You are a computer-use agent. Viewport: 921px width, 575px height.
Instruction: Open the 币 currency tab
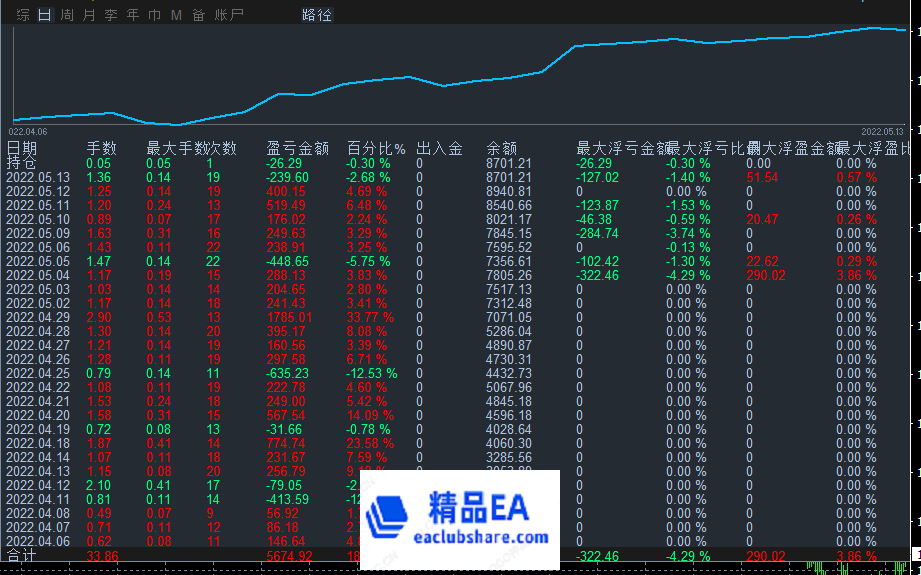point(154,15)
